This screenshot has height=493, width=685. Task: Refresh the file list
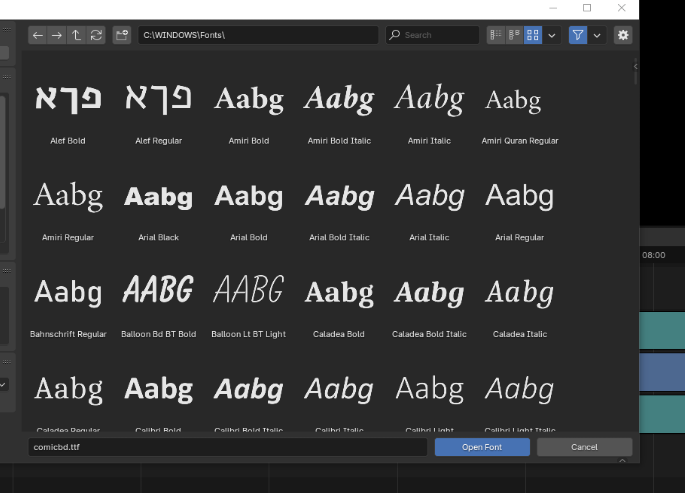[x=96, y=35]
